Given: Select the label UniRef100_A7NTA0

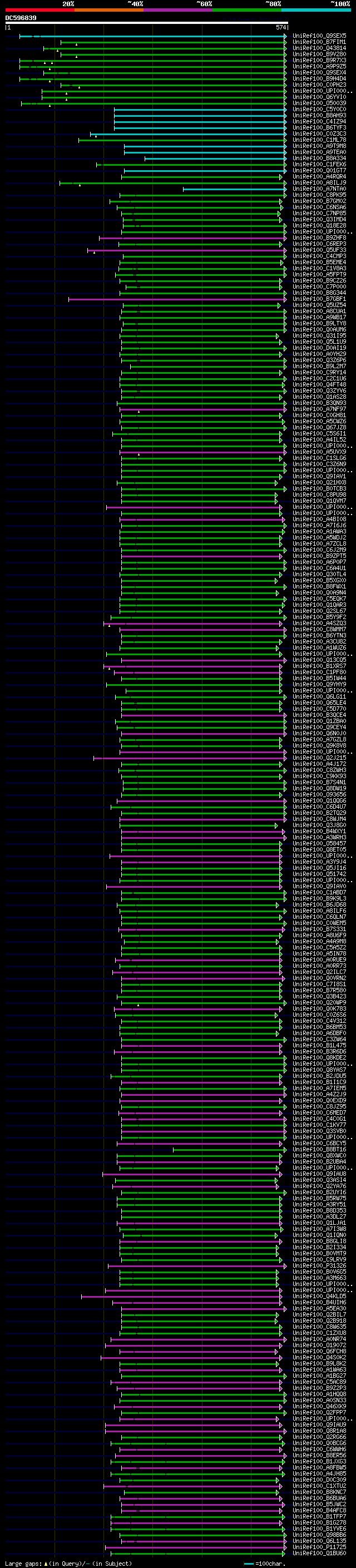Looking at the screenshot, I should [319, 189].
